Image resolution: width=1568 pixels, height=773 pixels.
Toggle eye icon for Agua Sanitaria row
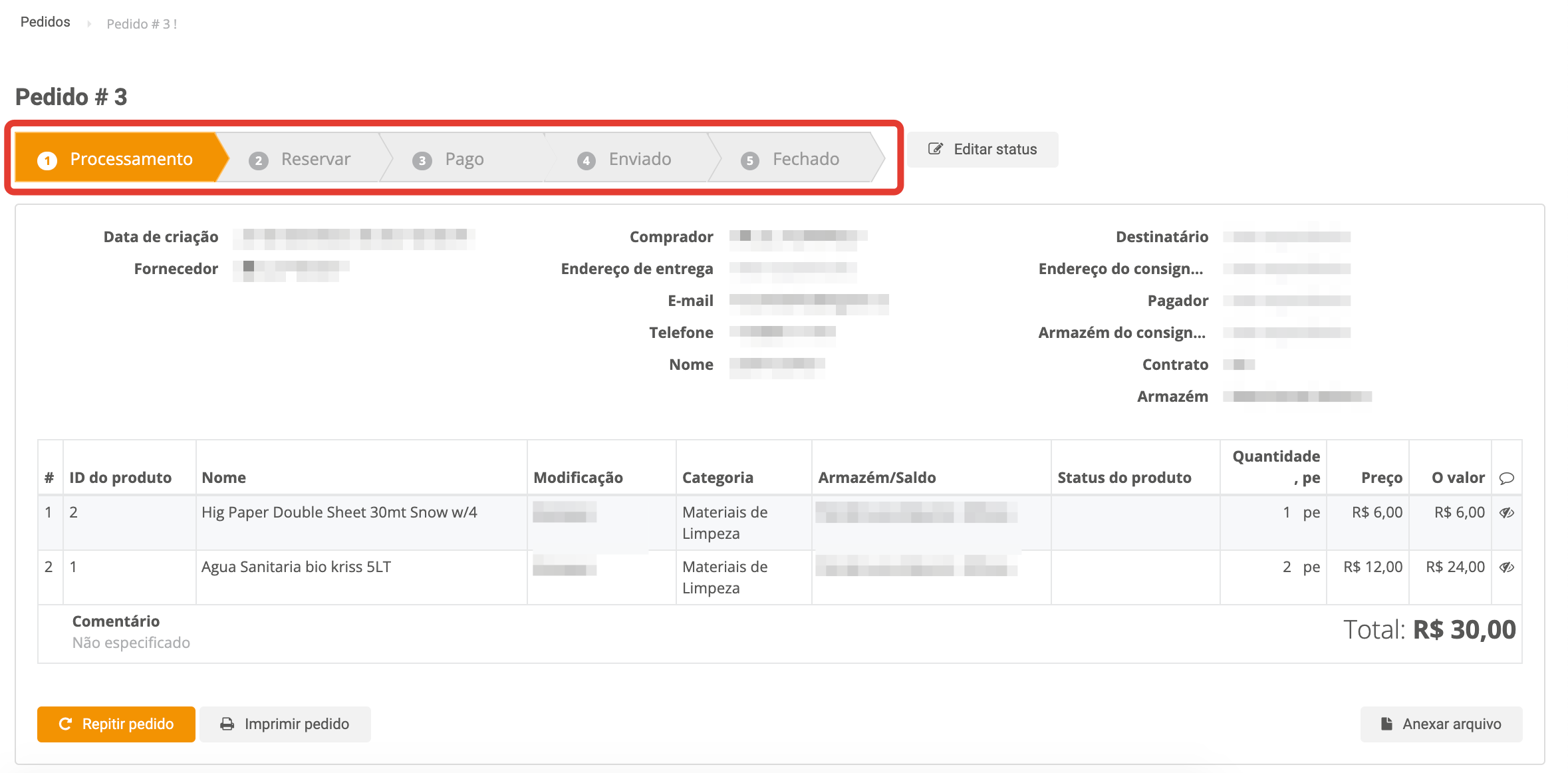click(1507, 567)
